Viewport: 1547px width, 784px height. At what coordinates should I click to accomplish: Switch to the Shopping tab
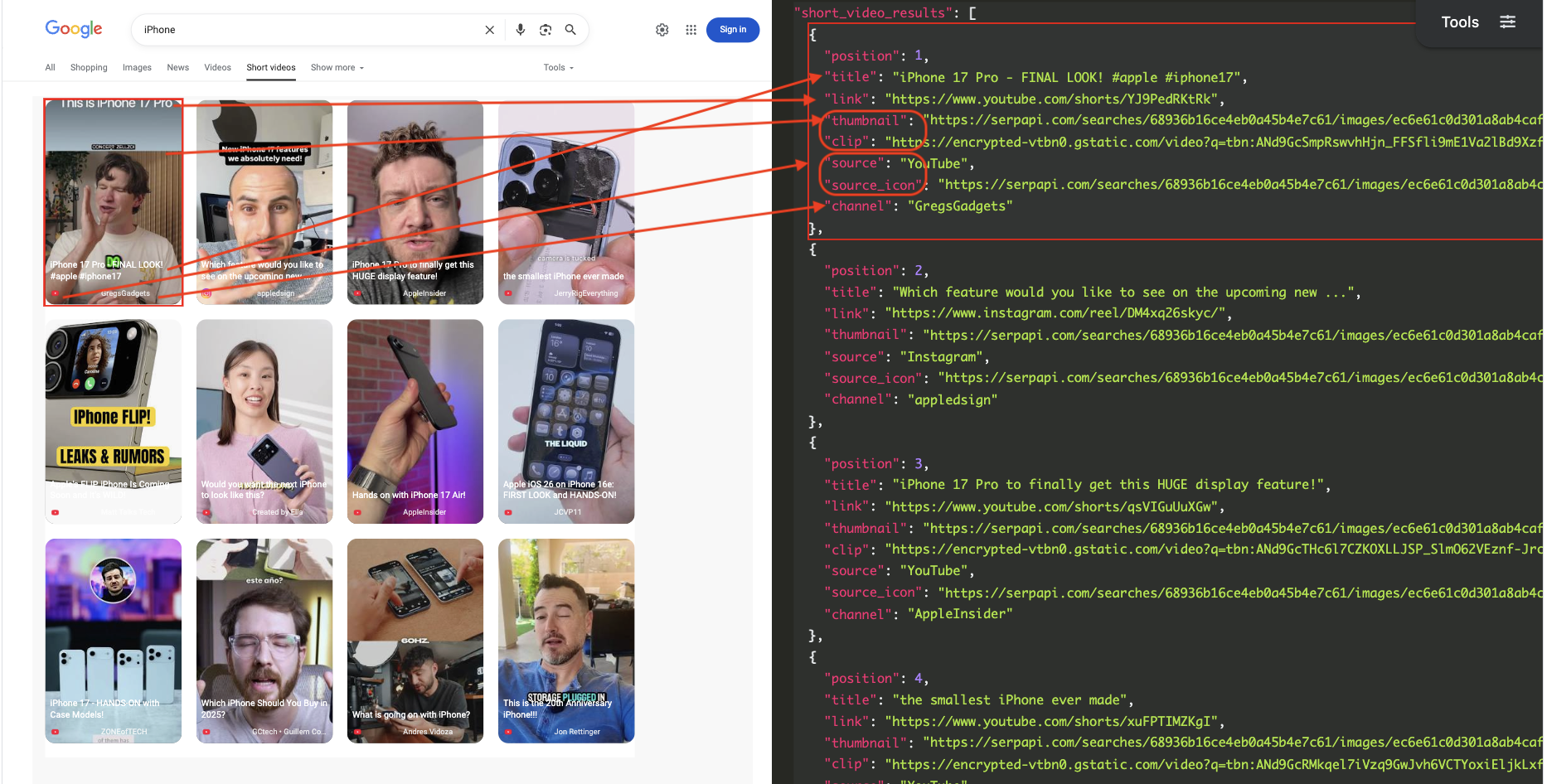click(x=89, y=68)
